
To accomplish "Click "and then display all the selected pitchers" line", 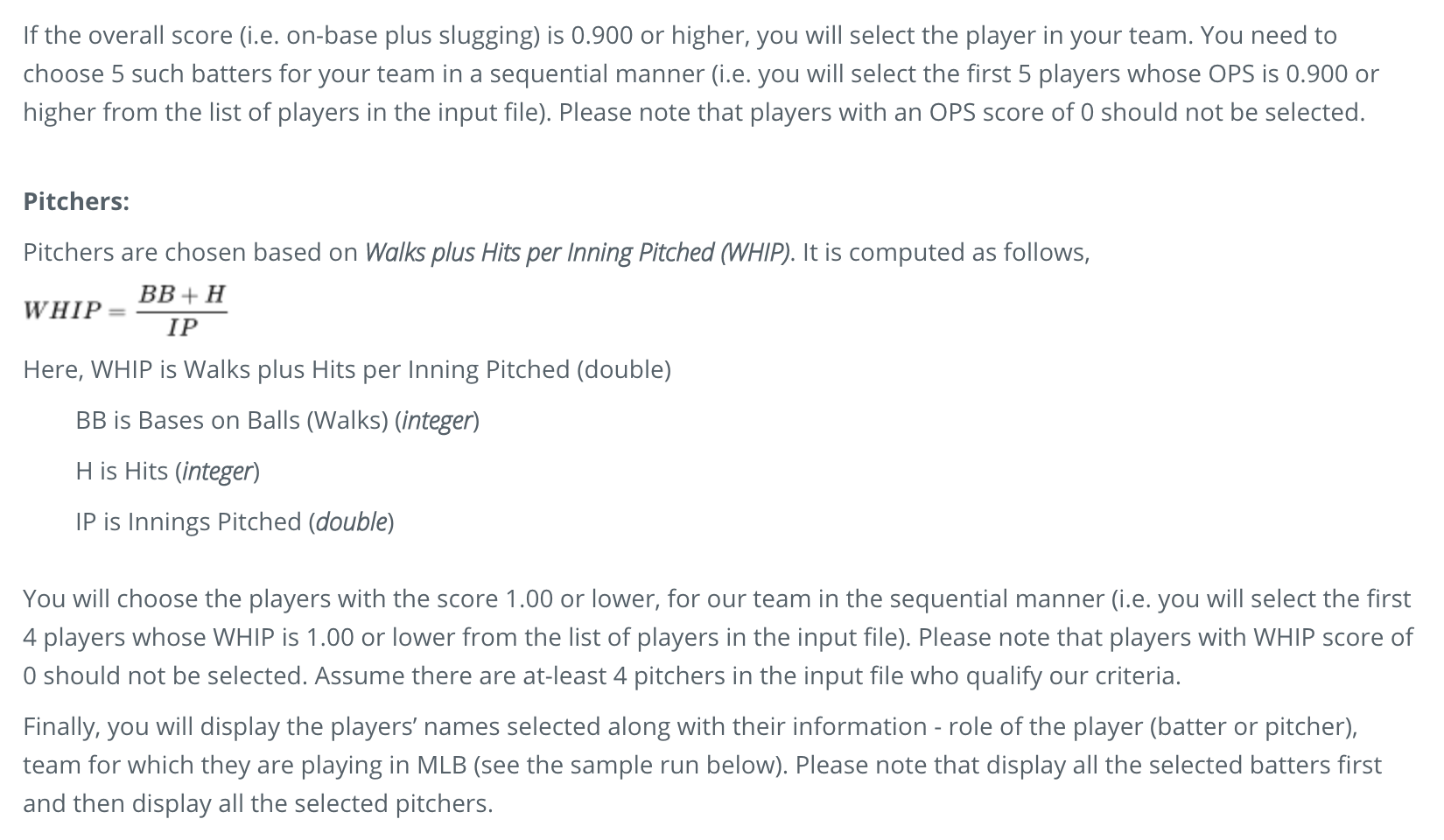I will (x=257, y=804).
